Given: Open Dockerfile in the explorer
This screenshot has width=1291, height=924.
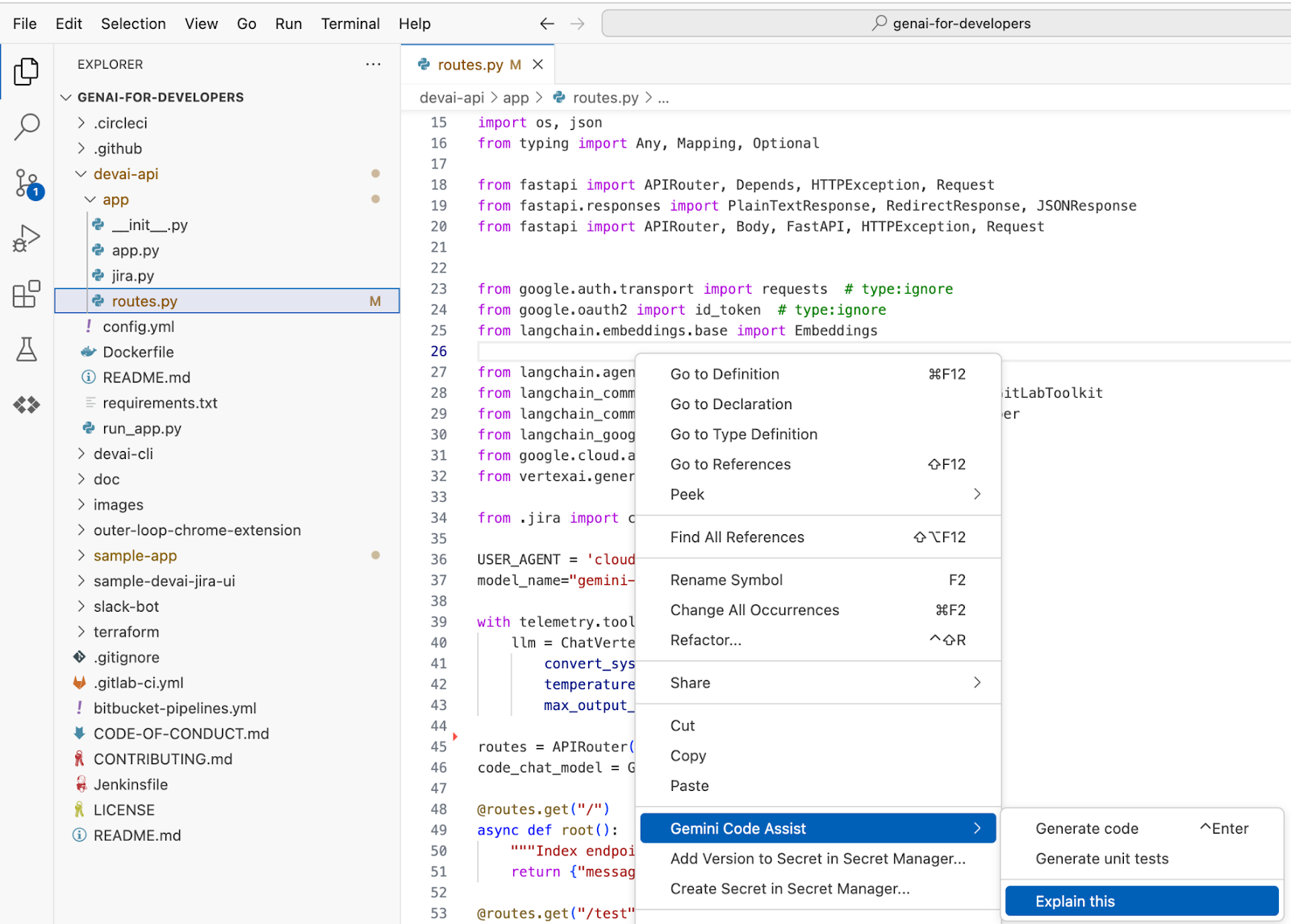Looking at the screenshot, I should tap(138, 352).
